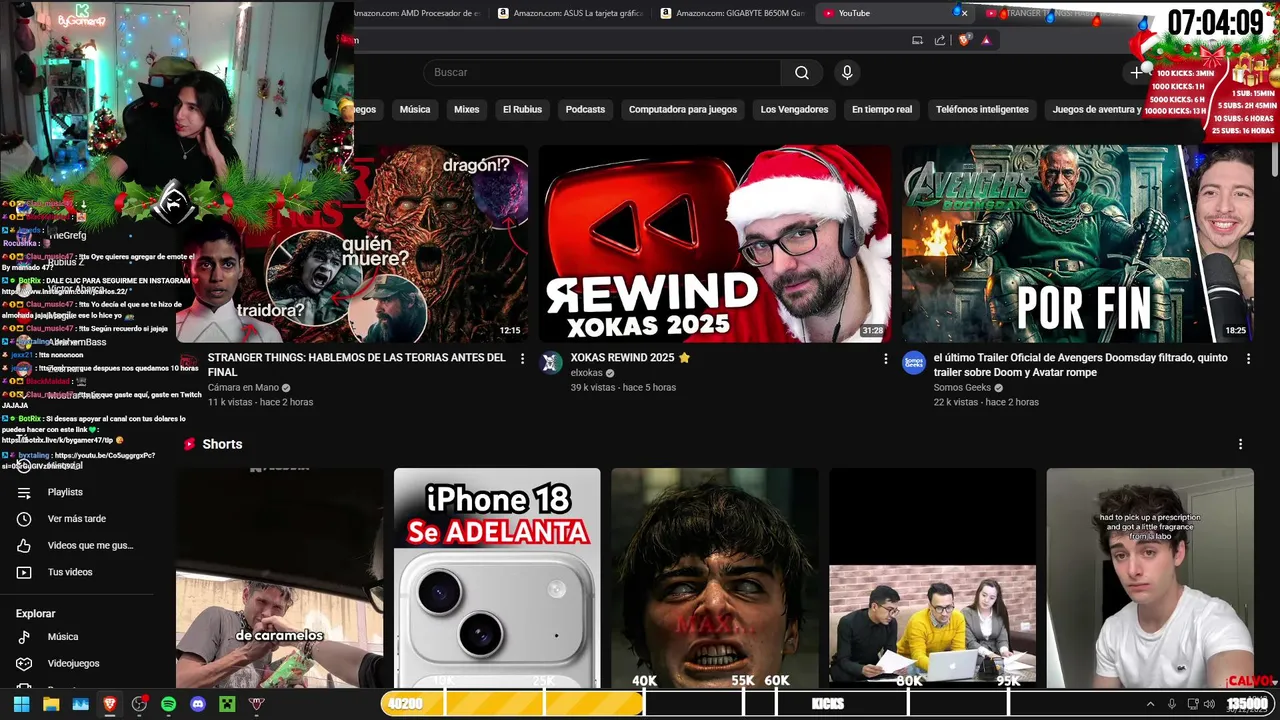Open Spotify from the taskbar
The width and height of the screenshot is (1280, 720).
coord(168,704)
